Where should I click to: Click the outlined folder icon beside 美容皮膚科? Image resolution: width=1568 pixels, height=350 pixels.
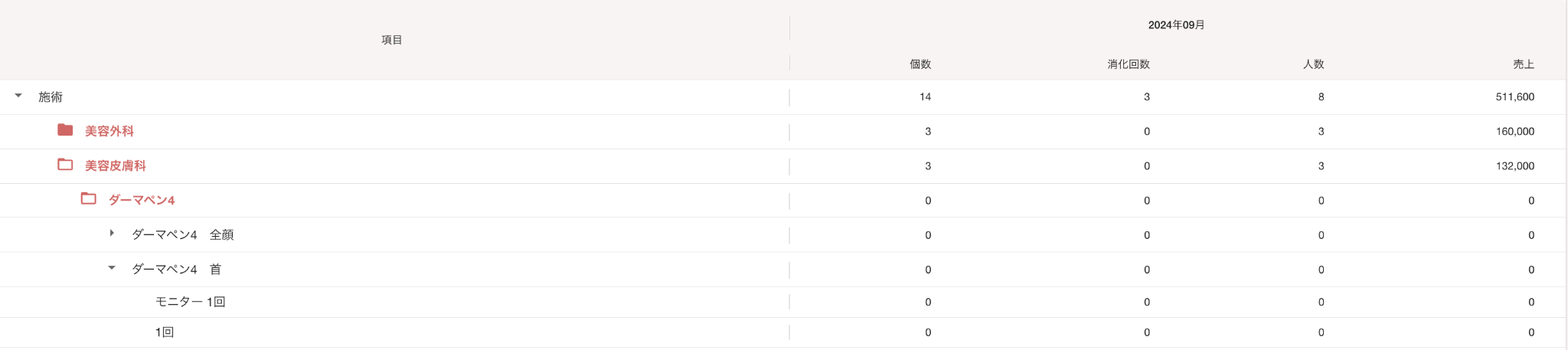click(65, 165)
